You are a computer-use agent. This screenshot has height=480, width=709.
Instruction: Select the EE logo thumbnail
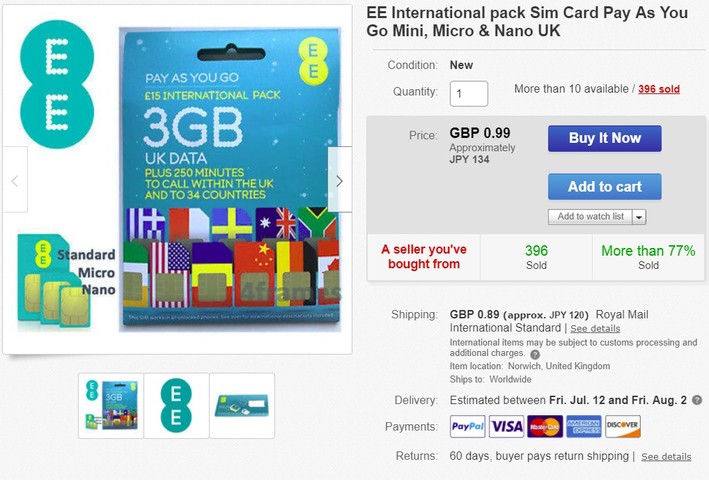176,405
